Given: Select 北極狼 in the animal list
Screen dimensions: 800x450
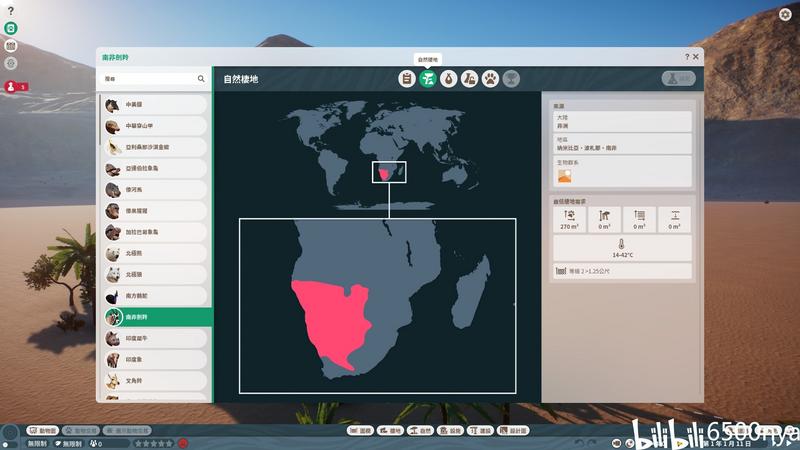Looking at the screenshot, I should [155, 274].
